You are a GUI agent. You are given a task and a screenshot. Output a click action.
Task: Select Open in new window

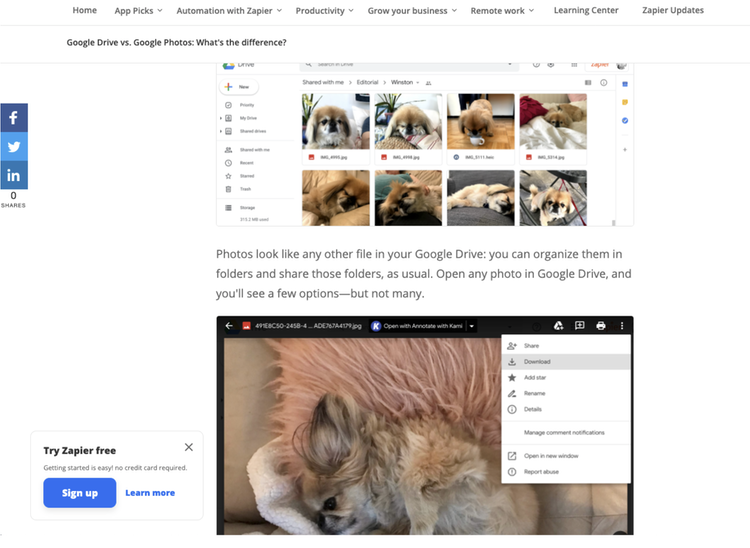click(566, 456)
